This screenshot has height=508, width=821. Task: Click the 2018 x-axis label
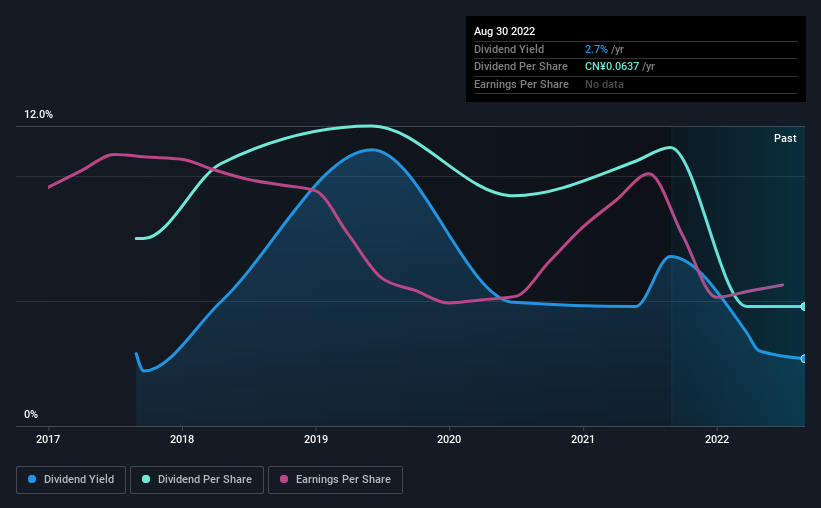point(182,439)
